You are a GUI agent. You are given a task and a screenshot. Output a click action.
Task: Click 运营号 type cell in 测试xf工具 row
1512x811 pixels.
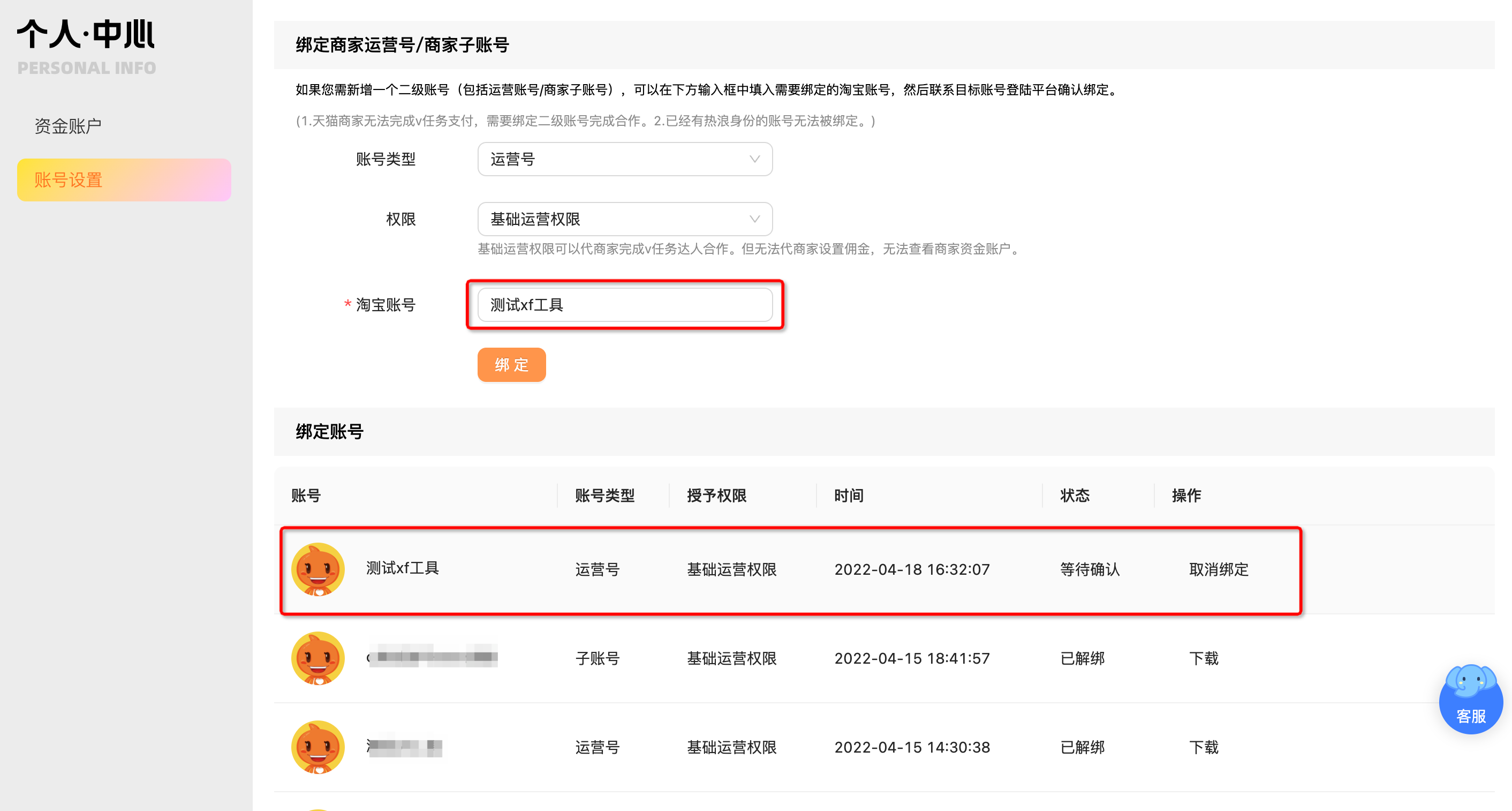(x=598, y=569)
